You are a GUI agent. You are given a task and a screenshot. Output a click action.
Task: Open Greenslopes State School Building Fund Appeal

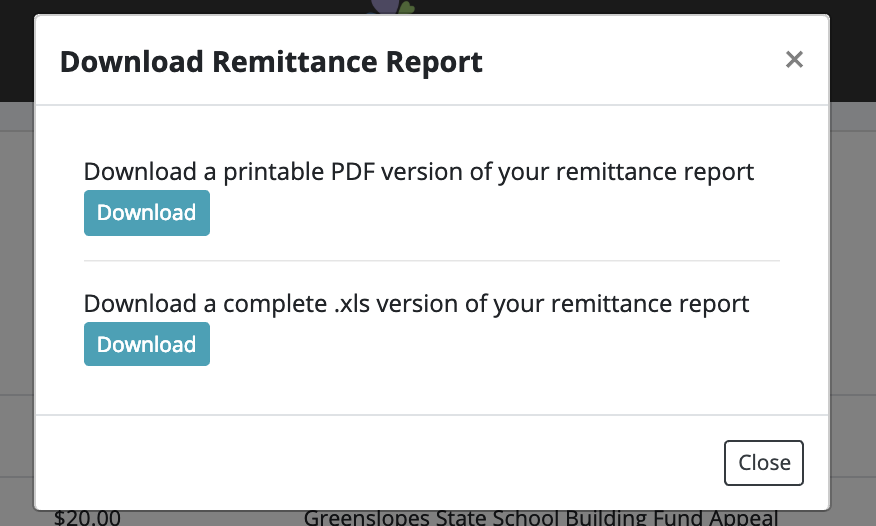541,518
